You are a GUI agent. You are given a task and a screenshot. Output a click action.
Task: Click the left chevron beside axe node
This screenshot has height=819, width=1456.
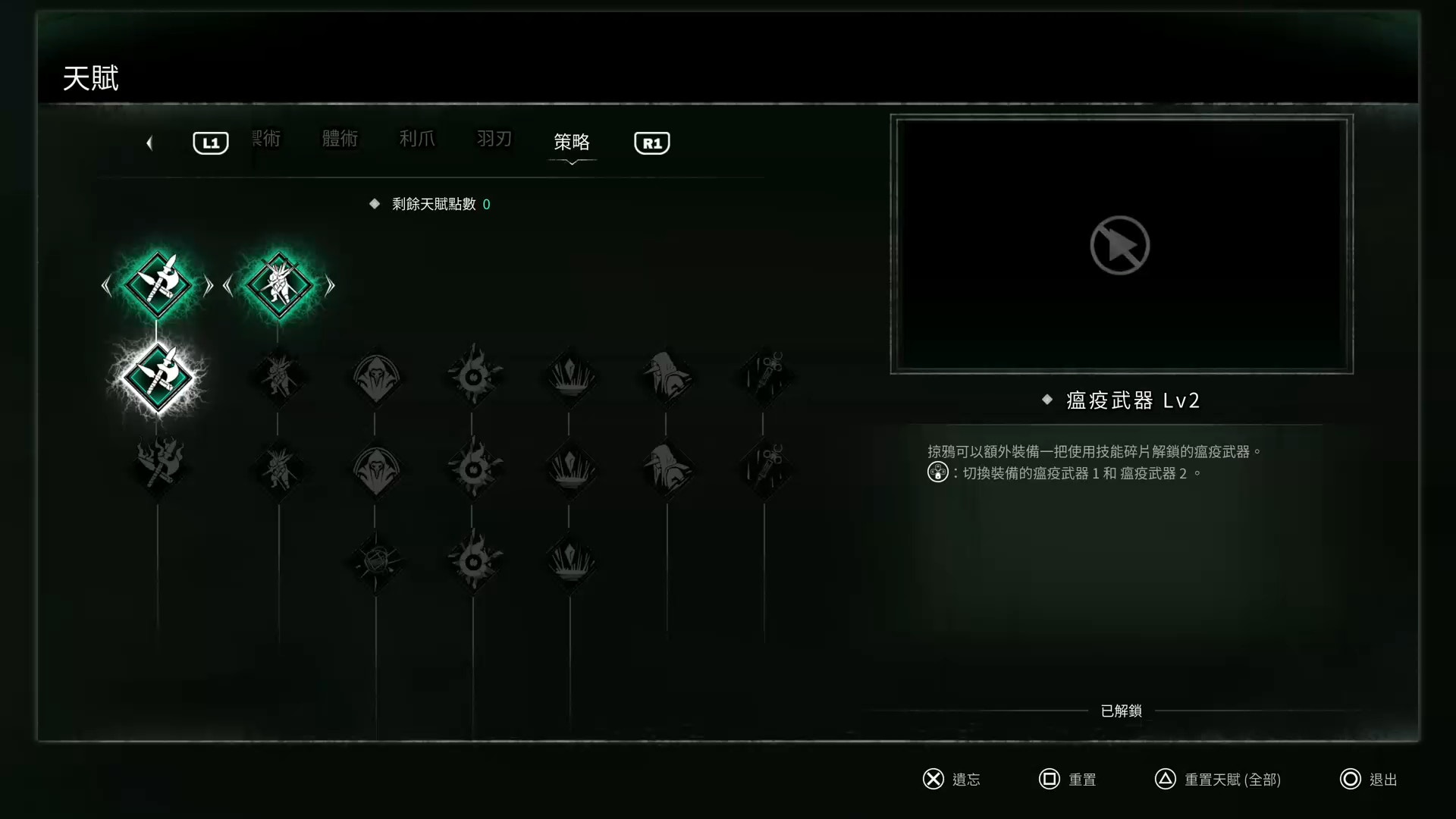point(106,286)
